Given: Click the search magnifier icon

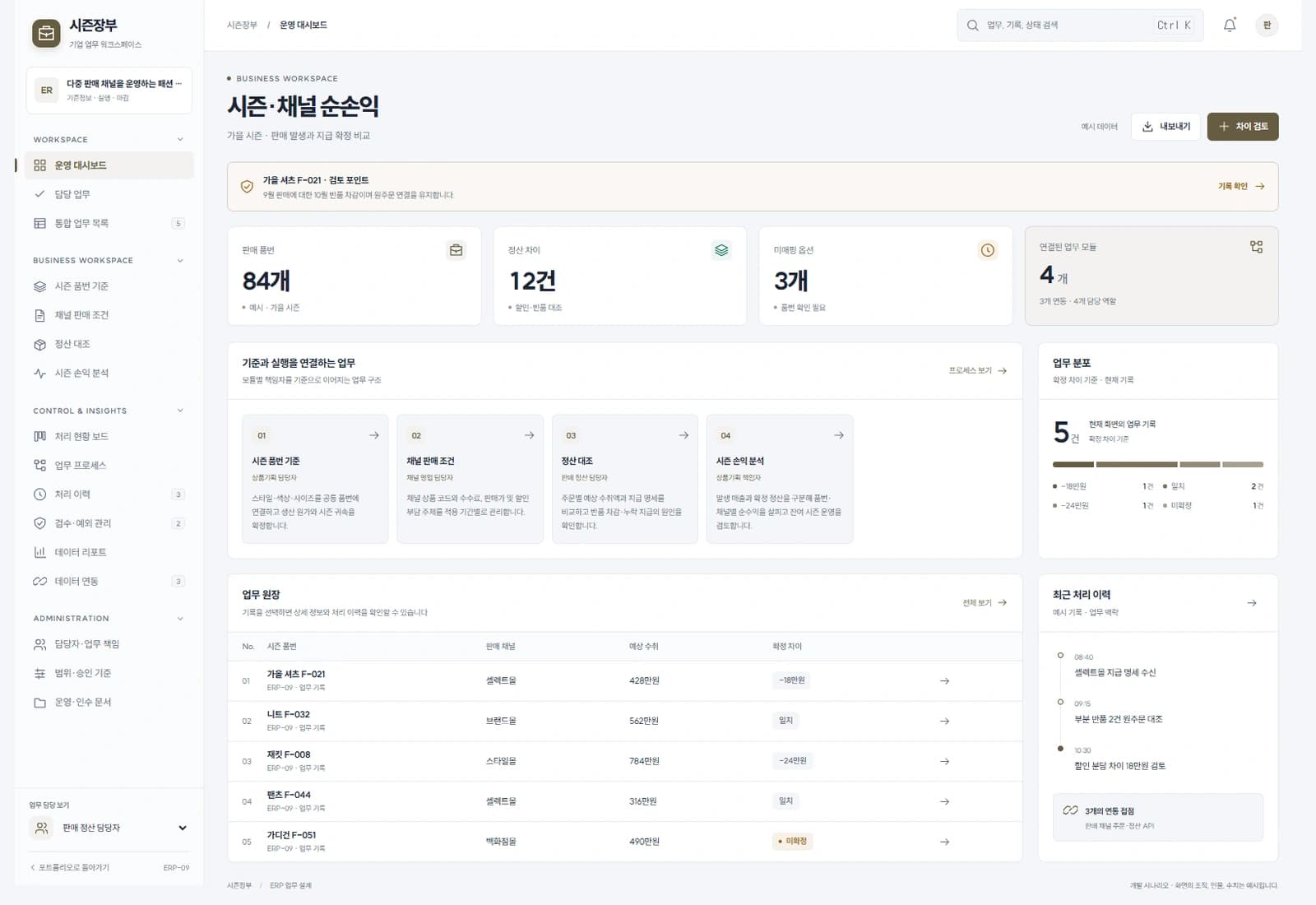Looking at the screenshot, I should coord(972,26).
